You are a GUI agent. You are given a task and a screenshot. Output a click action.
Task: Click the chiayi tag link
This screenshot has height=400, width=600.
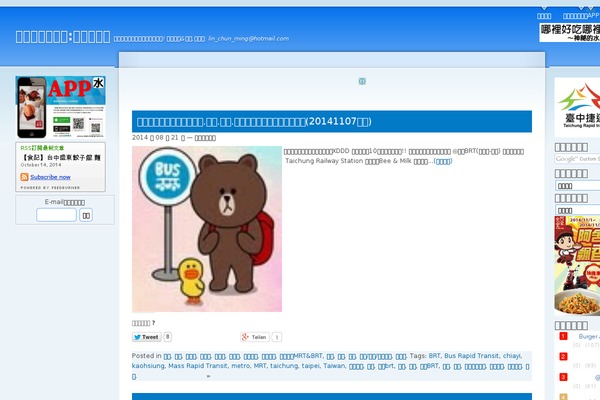[512, 356]
